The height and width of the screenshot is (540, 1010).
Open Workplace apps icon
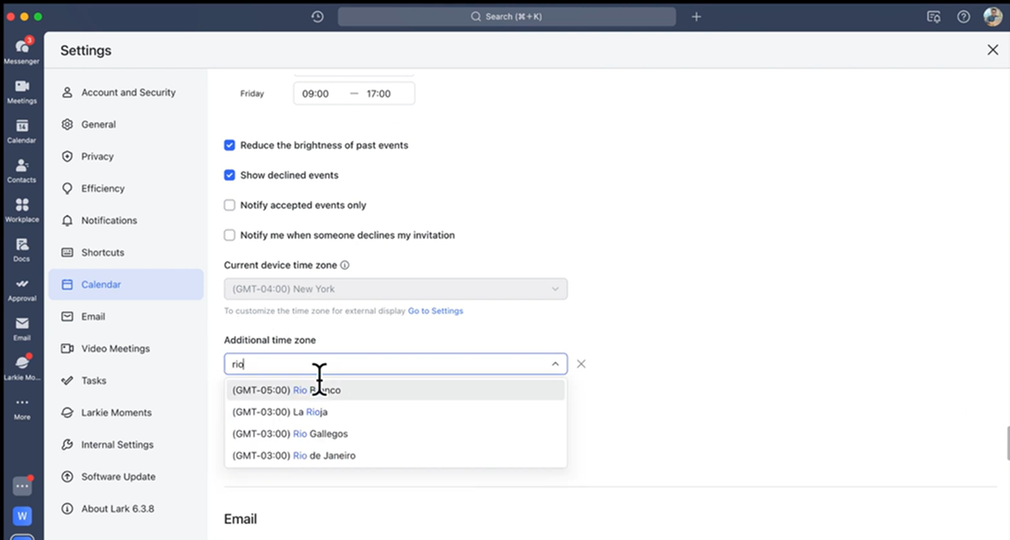click(x=21, y=207)
